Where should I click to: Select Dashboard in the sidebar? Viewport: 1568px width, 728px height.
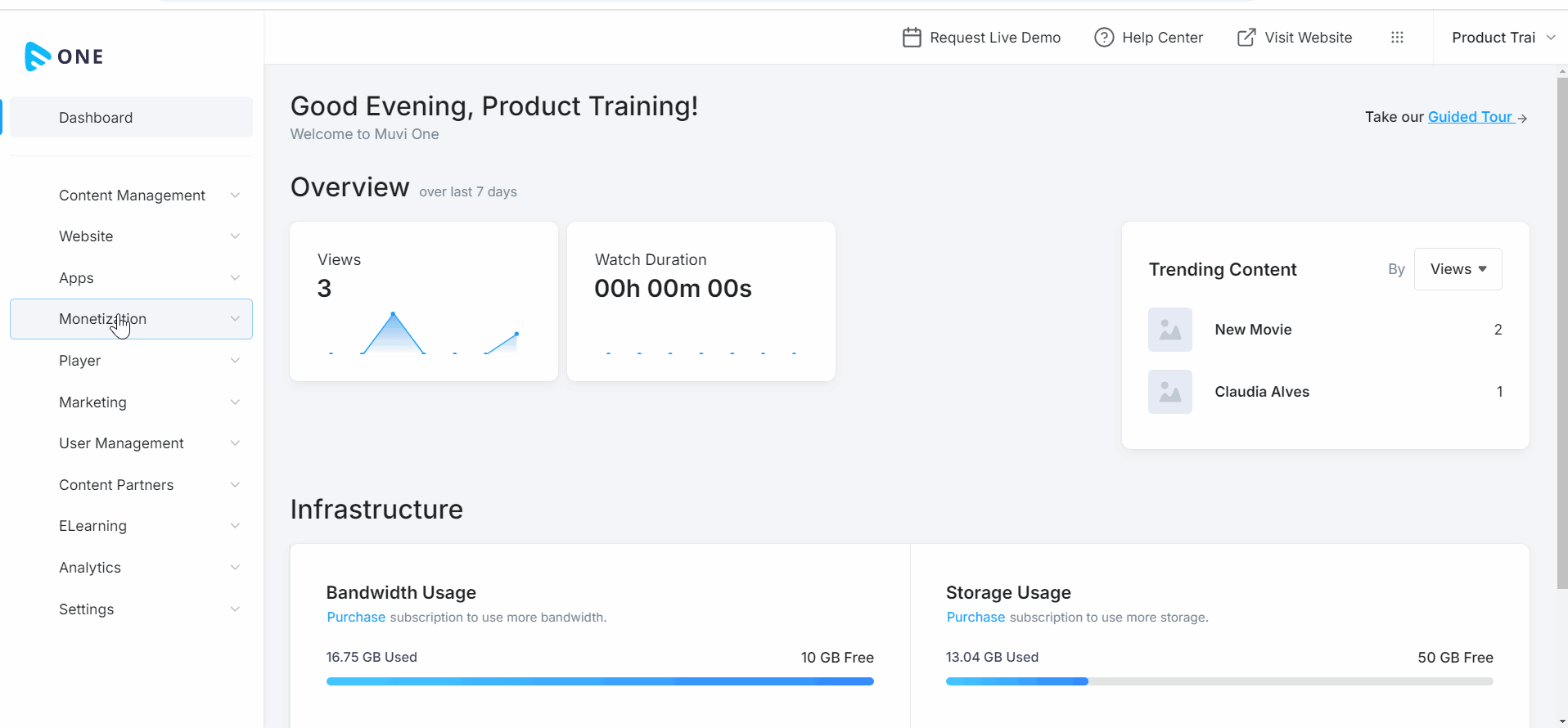[x=96, y=118]
